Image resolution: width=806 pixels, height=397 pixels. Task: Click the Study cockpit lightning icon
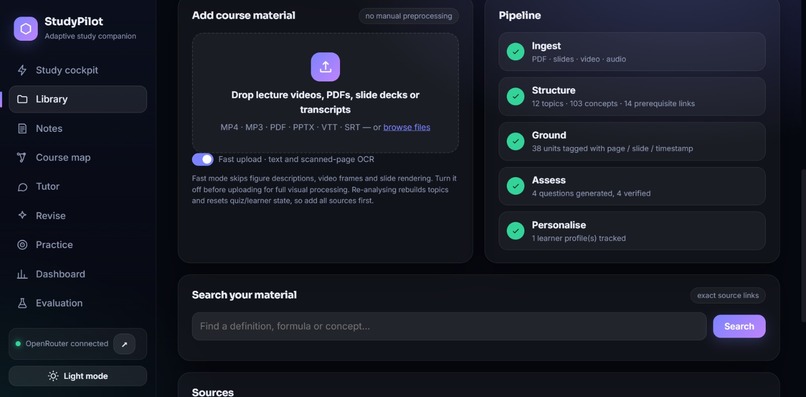[x=22, y=70]
